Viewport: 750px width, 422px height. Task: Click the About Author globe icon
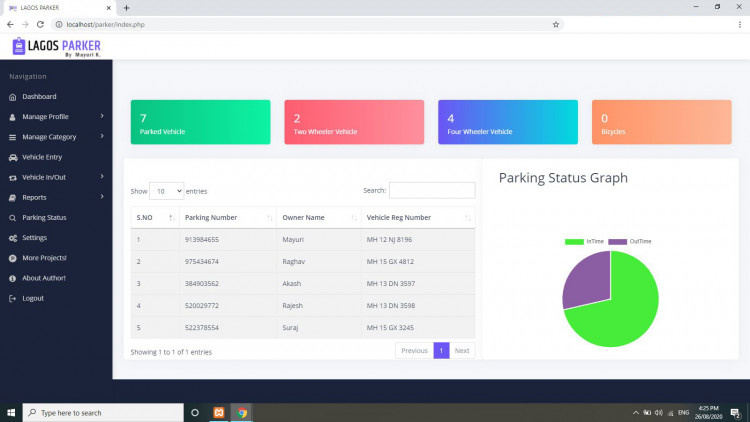click(13, 278)
